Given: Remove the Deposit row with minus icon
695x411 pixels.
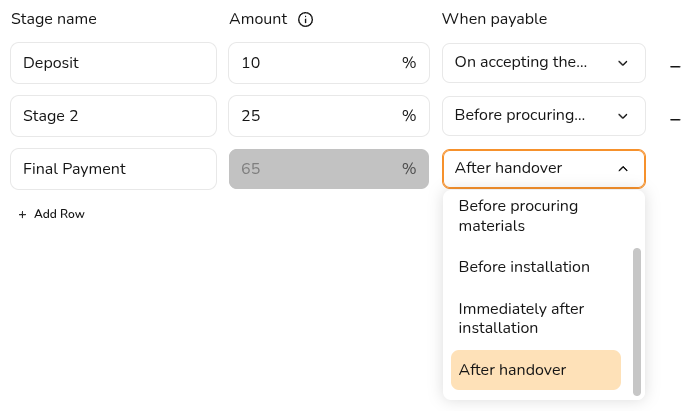Looking at the screenshot, I should coord(676,64).
